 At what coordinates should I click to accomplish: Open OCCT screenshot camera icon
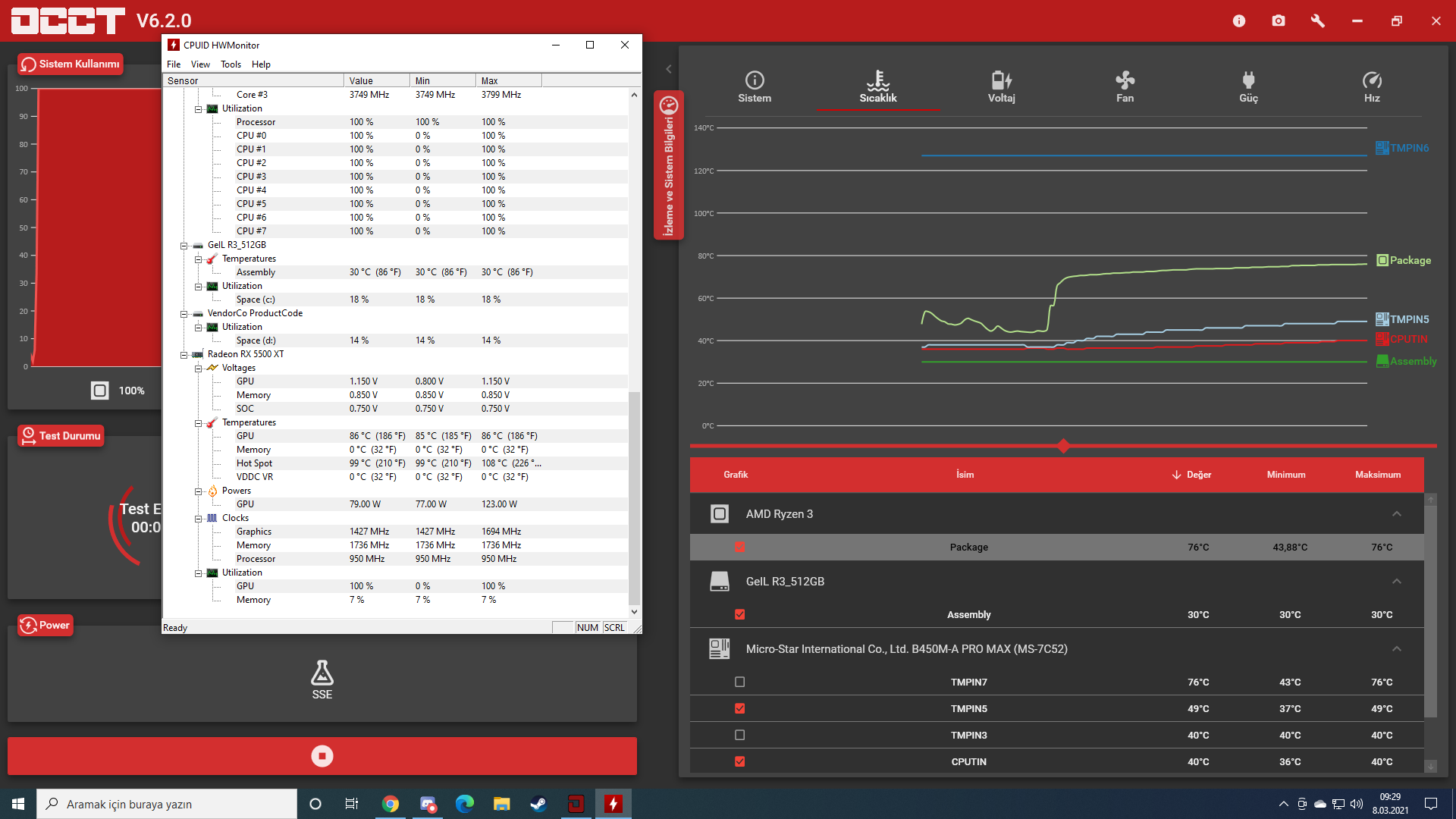coord(1279,21)
